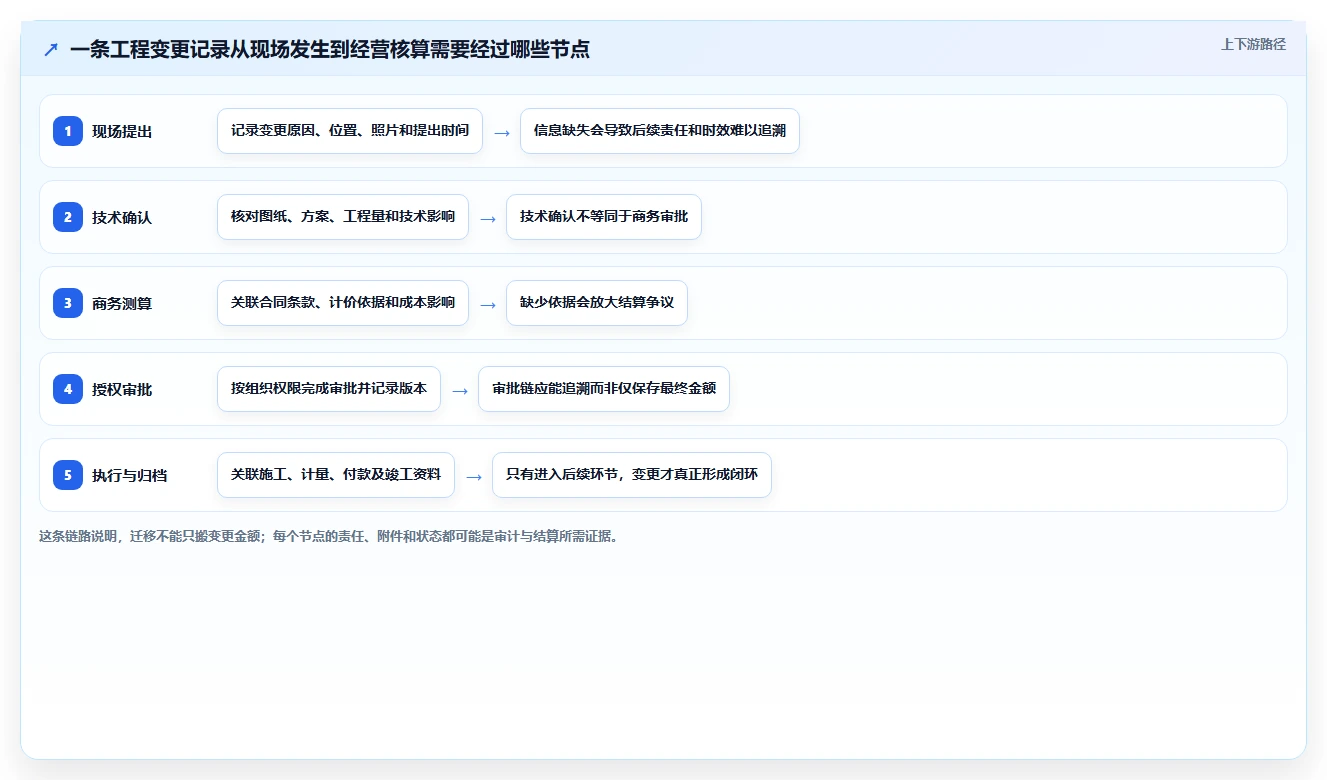Select the chip 审批链应能追溯而非仅保存最终金额
This screenshot has height=780, width=1327.
604,389
